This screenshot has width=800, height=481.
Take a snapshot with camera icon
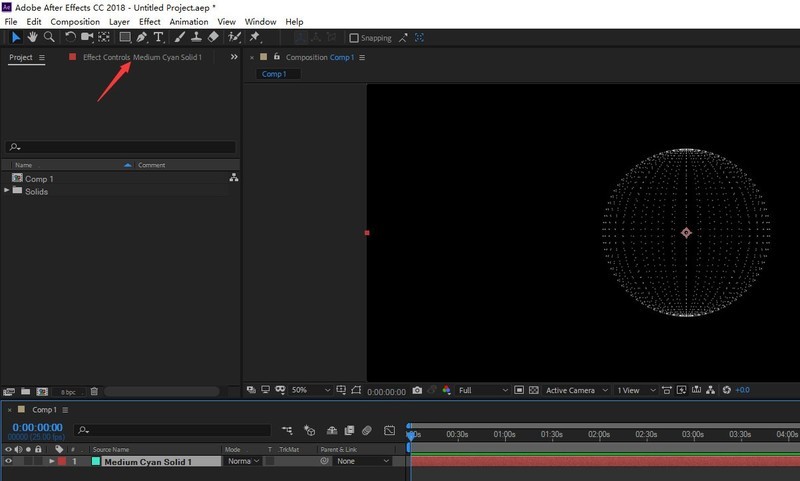point(417,390)
